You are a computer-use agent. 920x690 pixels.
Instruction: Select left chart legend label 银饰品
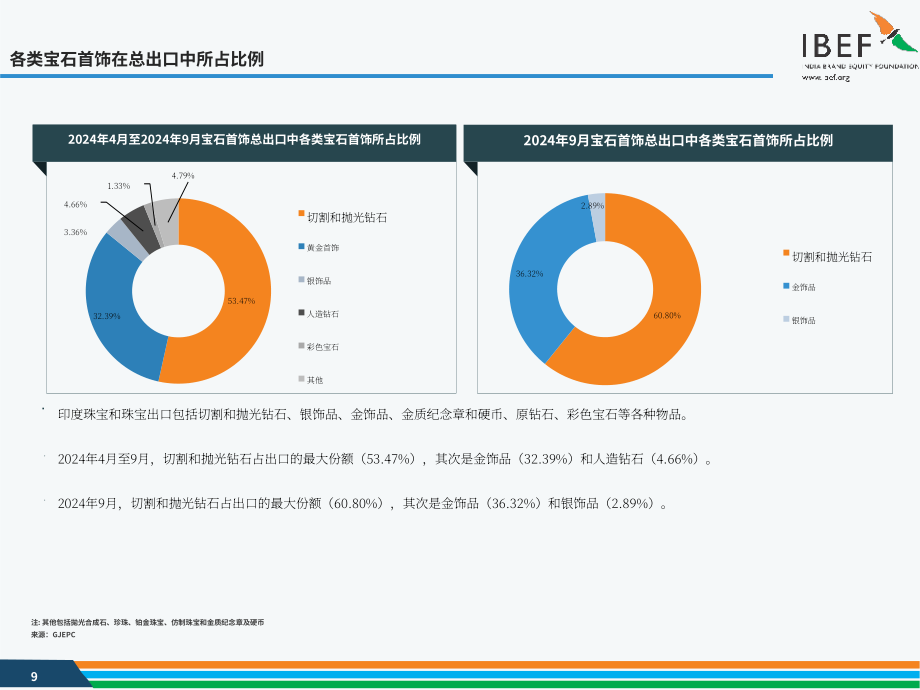point(319,281)
